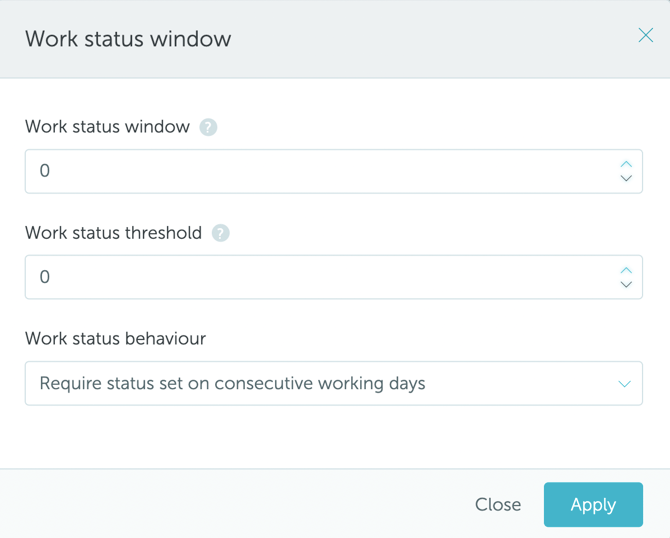Image resolution: width=670 pixels, height=538 pixels.
Task: Click the 'Work status behaviour' field label
Action: point(115,339)
